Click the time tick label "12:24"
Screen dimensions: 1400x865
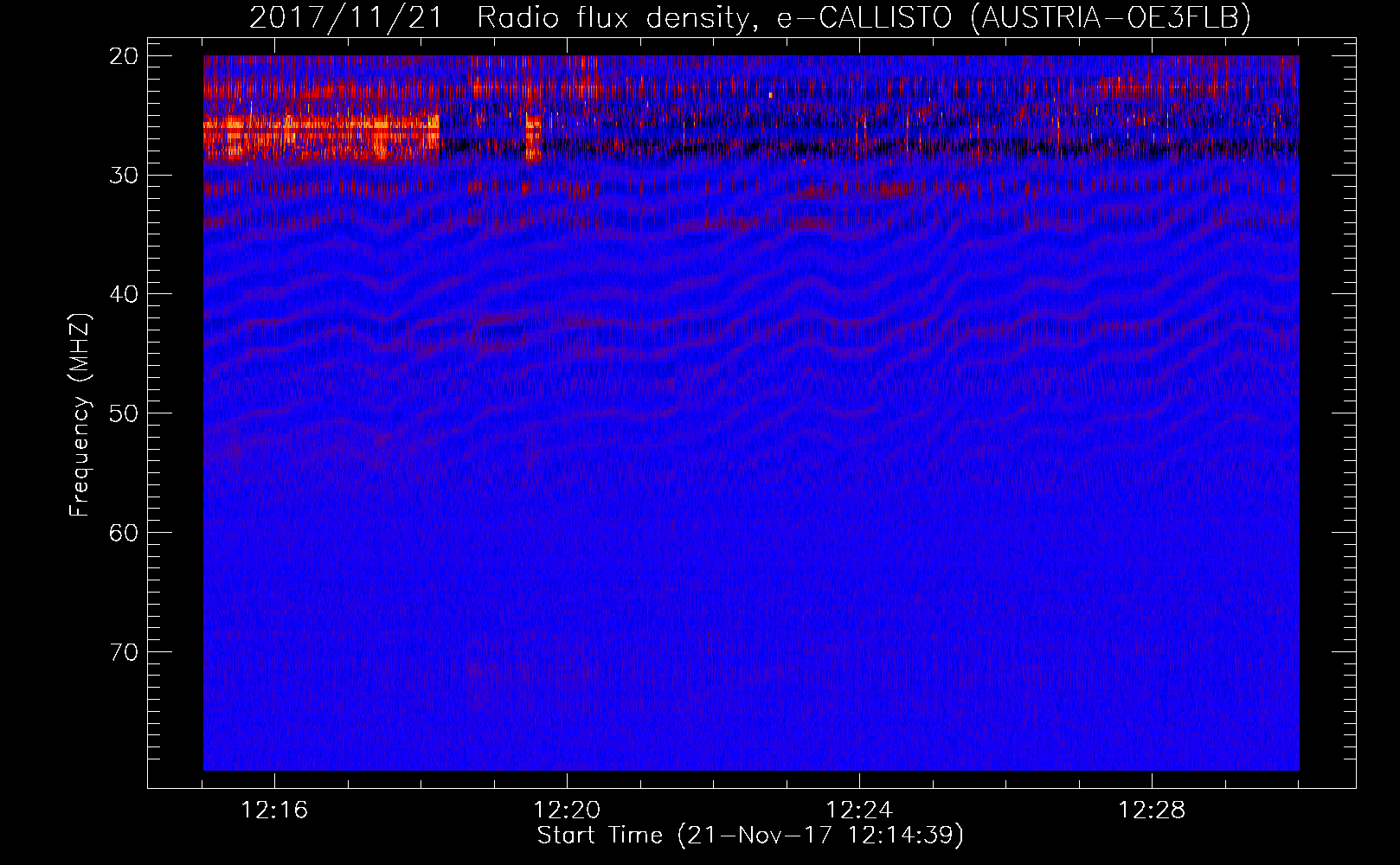(859, 811)
